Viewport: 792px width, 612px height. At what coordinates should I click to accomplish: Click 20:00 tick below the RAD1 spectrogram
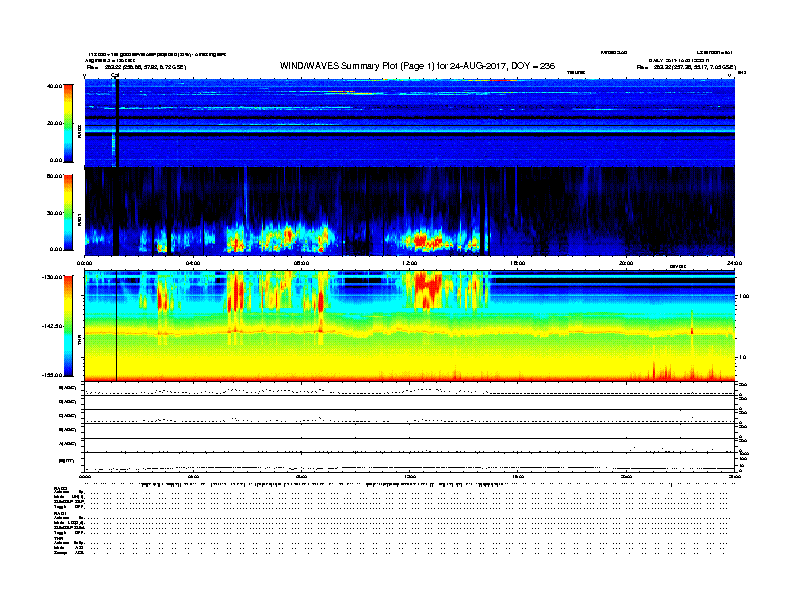pyautogui.click(x=626, y=263)
